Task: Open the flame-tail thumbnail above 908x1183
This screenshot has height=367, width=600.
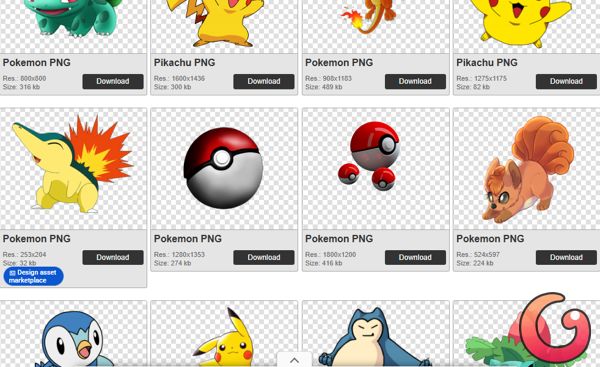Action: (x=375, y=26)
